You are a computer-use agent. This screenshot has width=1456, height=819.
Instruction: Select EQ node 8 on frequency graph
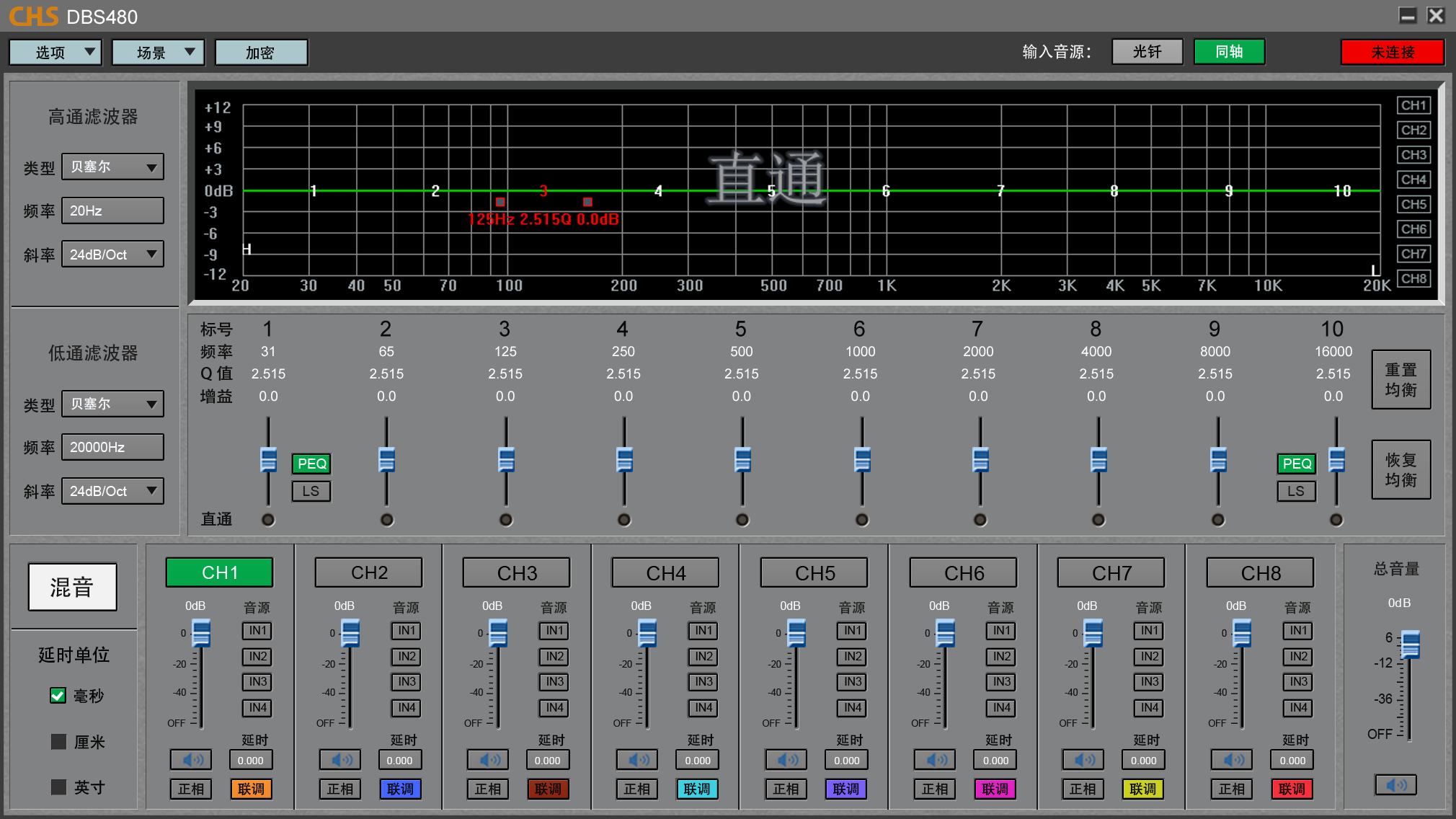pos(1114,191)
